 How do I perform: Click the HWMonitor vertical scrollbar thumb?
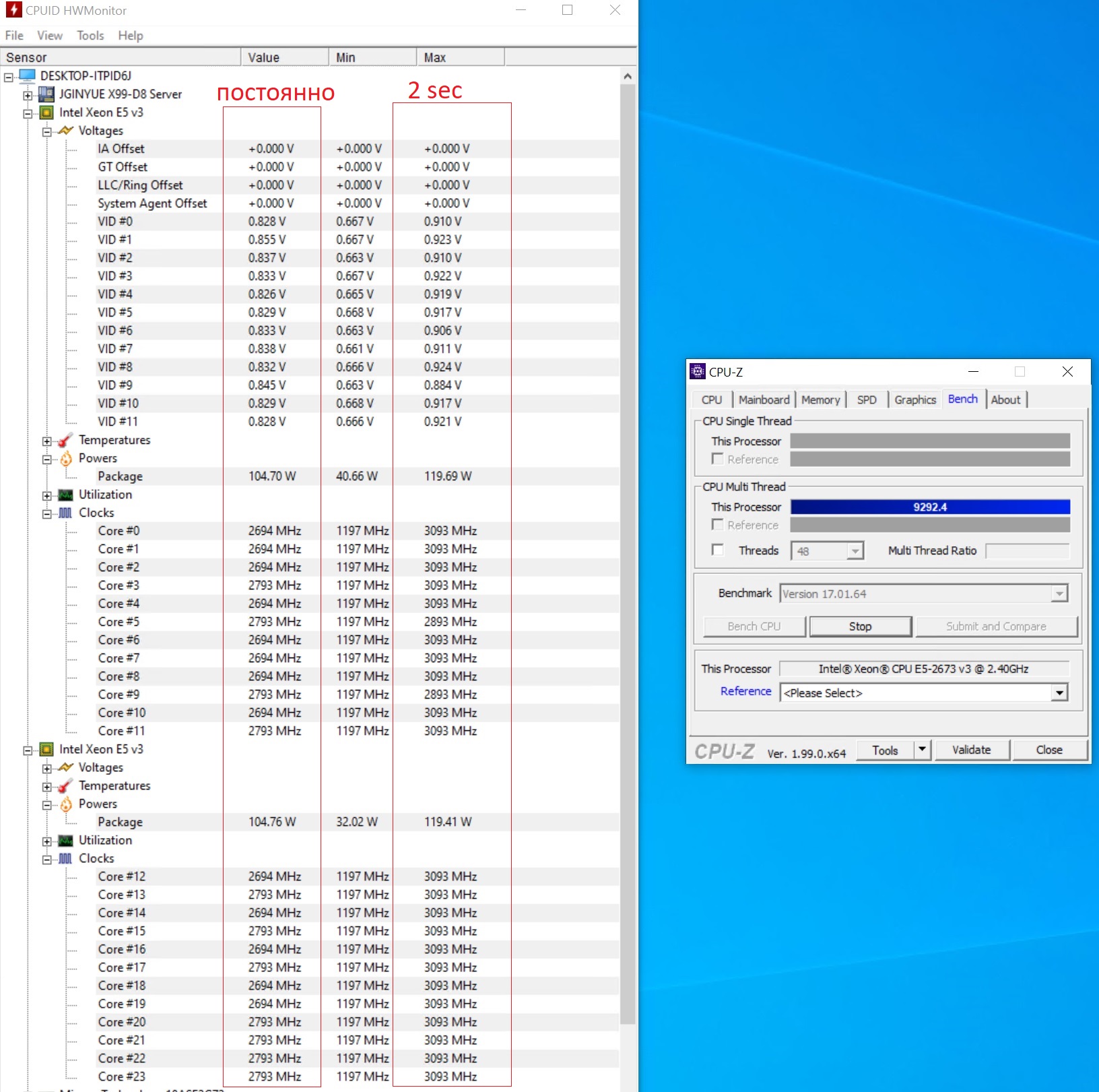tap(628, 554)
